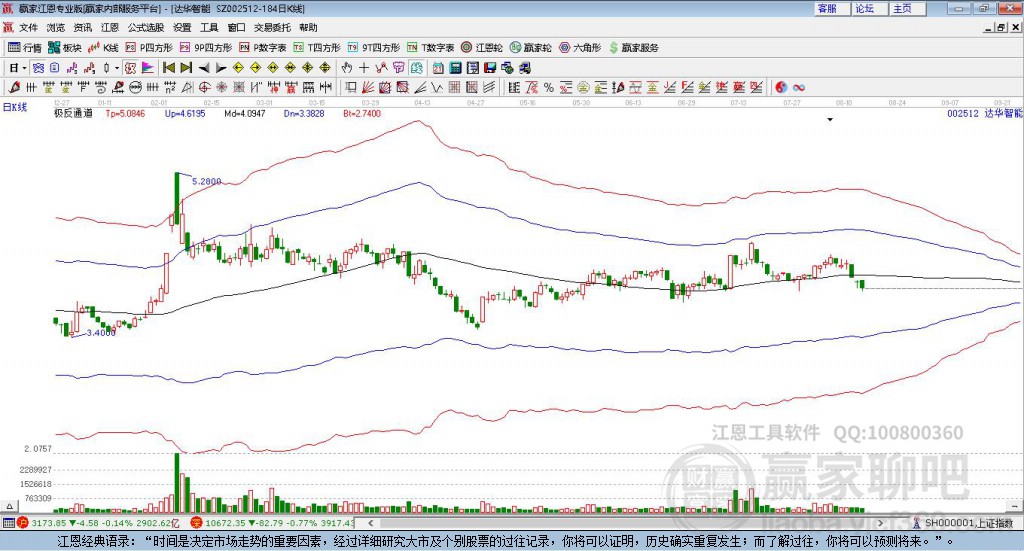Click the 深 Shenzhen index status icon

coord(197,523)
